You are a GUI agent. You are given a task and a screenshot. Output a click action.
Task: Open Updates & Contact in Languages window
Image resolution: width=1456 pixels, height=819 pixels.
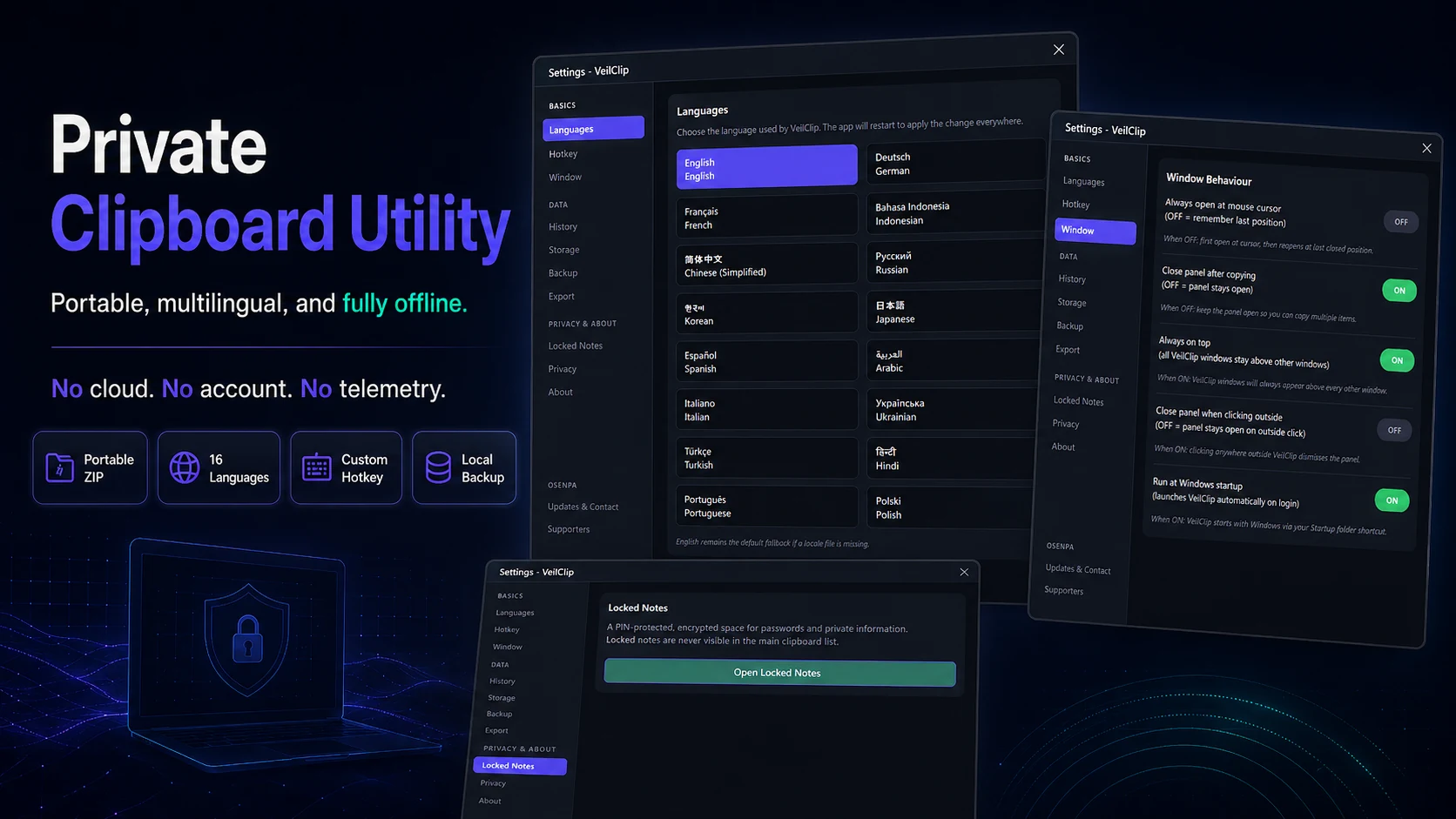click(583, 507)
